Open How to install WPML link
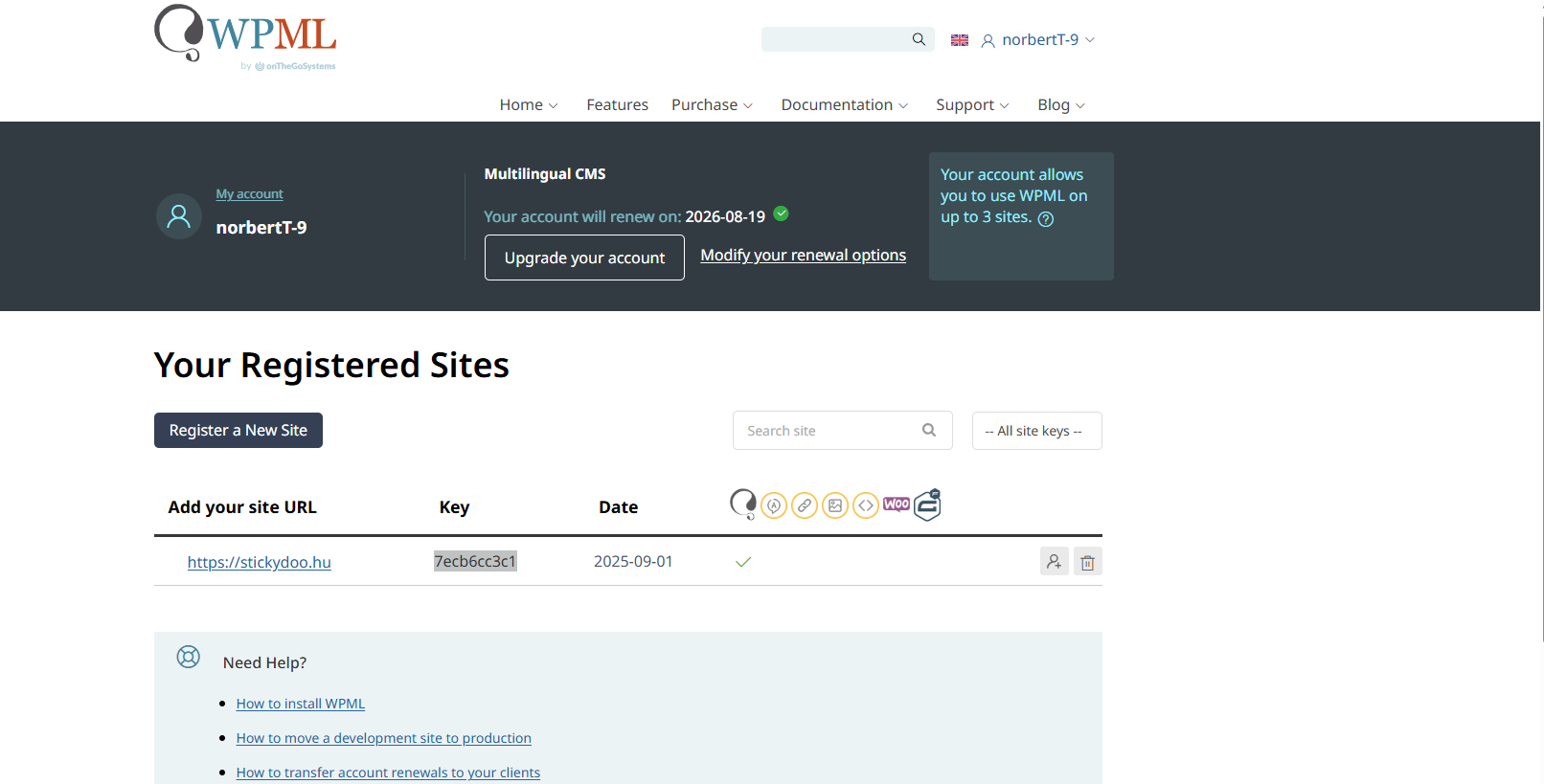This screenshot has height=784, width=1544. click(x=301, y=704)
